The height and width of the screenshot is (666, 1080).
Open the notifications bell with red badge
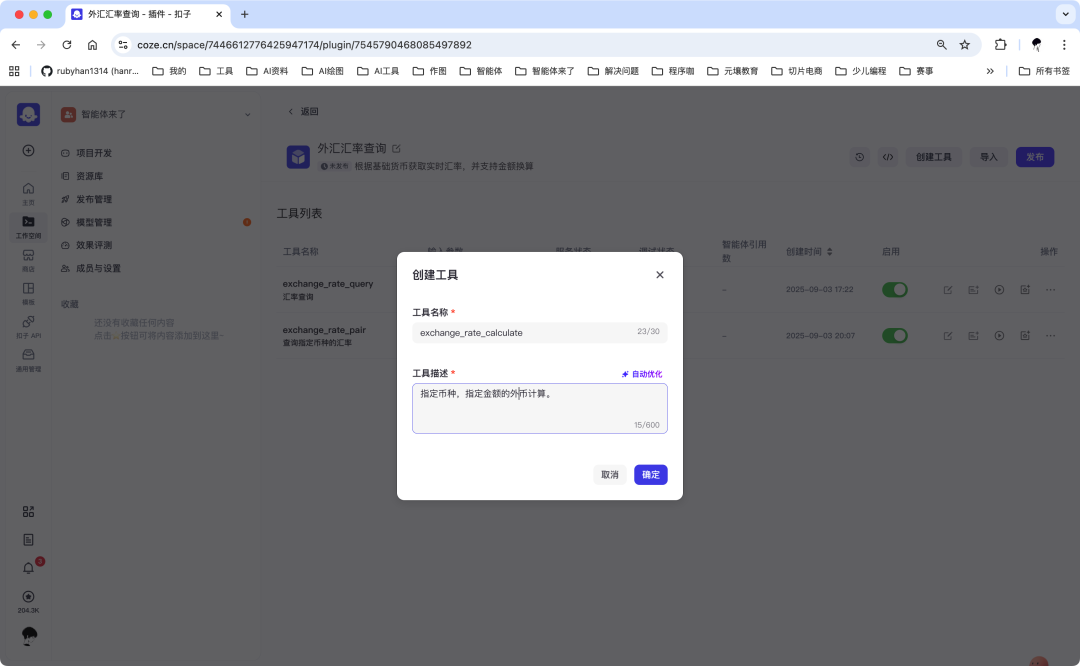click(x=28, y=567)
